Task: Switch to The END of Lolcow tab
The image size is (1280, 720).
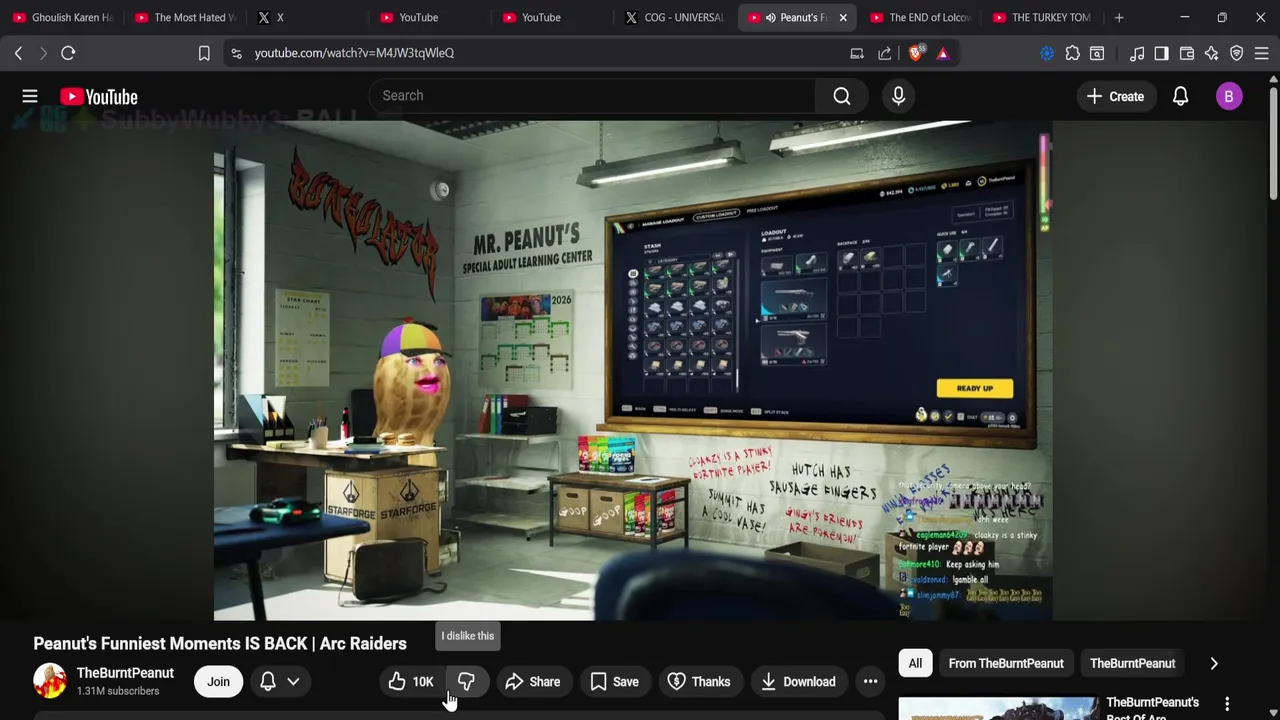Action: point(919,17)
